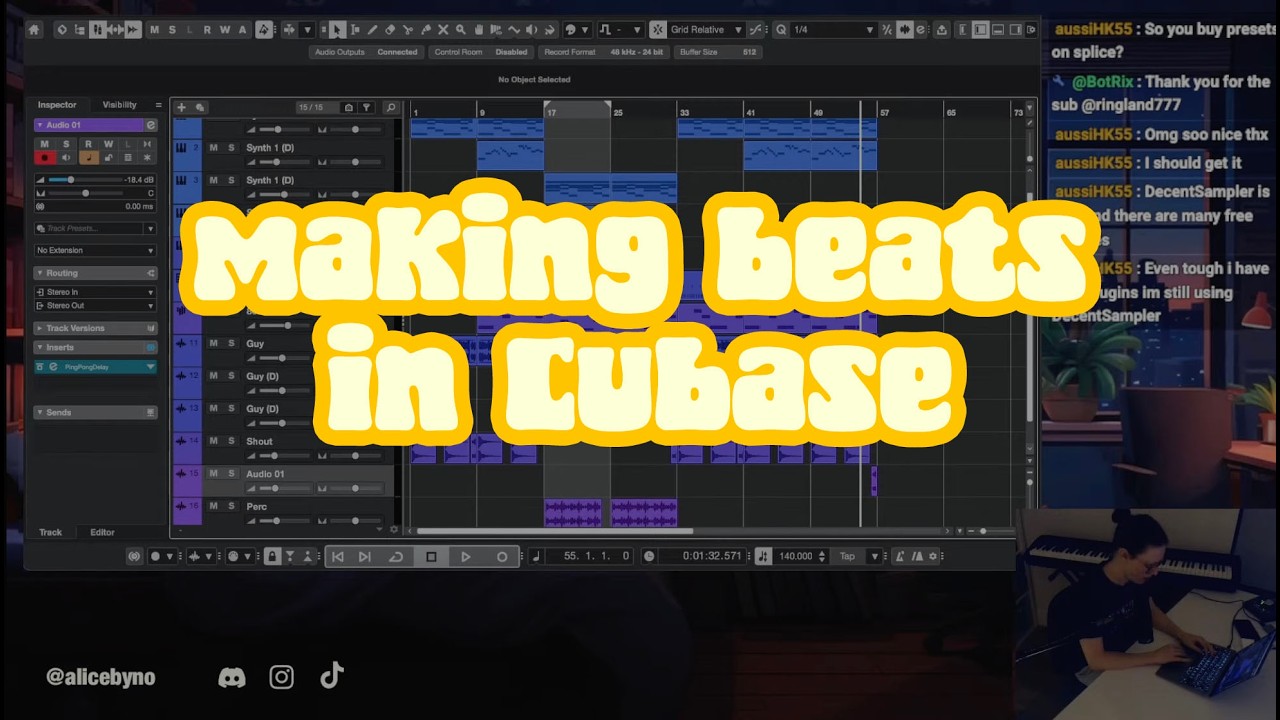Click bar 33 on the timeline ruler
1280x720 pixels.
tap(684, 113)
